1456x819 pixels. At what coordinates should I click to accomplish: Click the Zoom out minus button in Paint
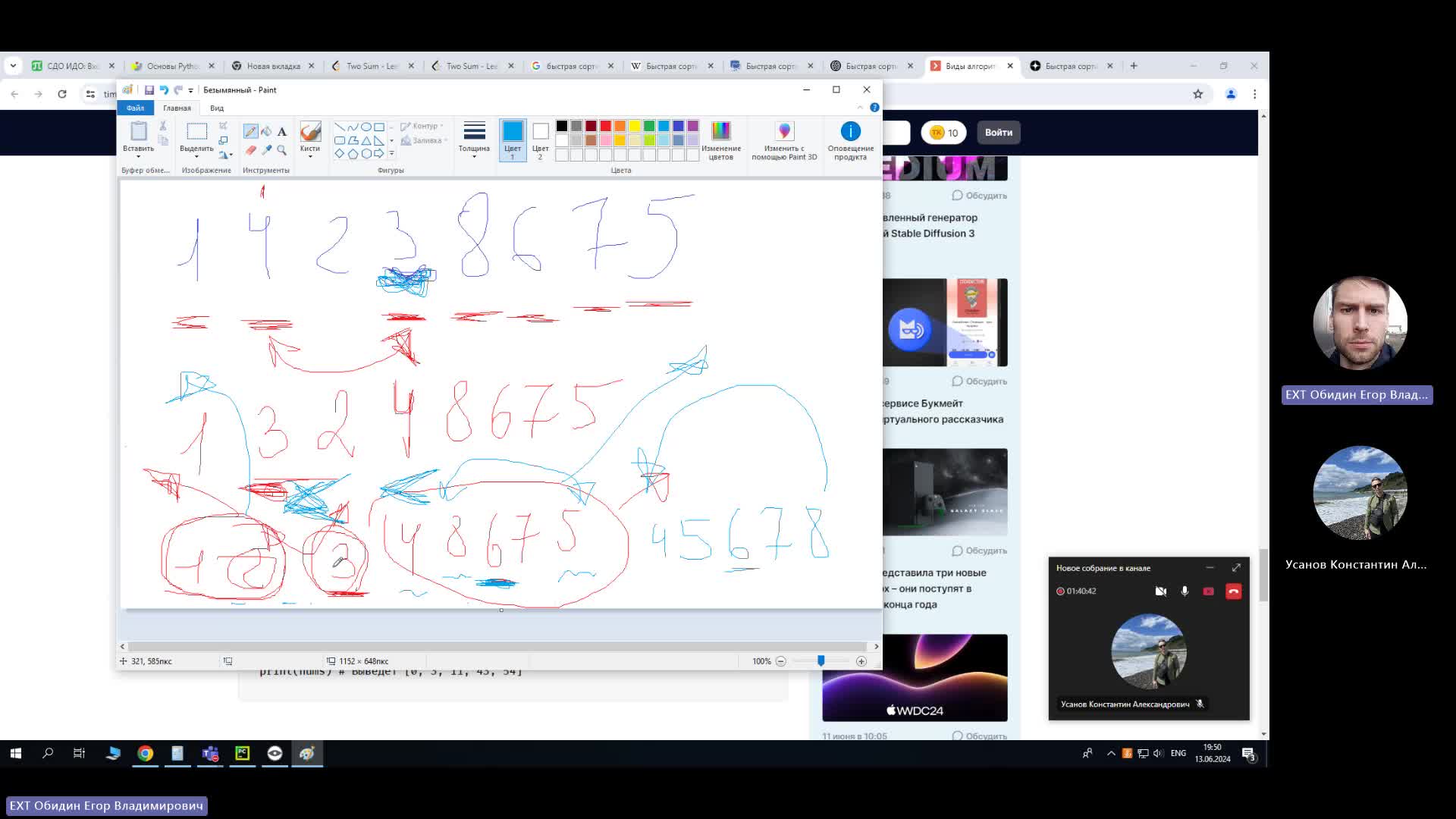pyautogui.click(x=780, y=661)
